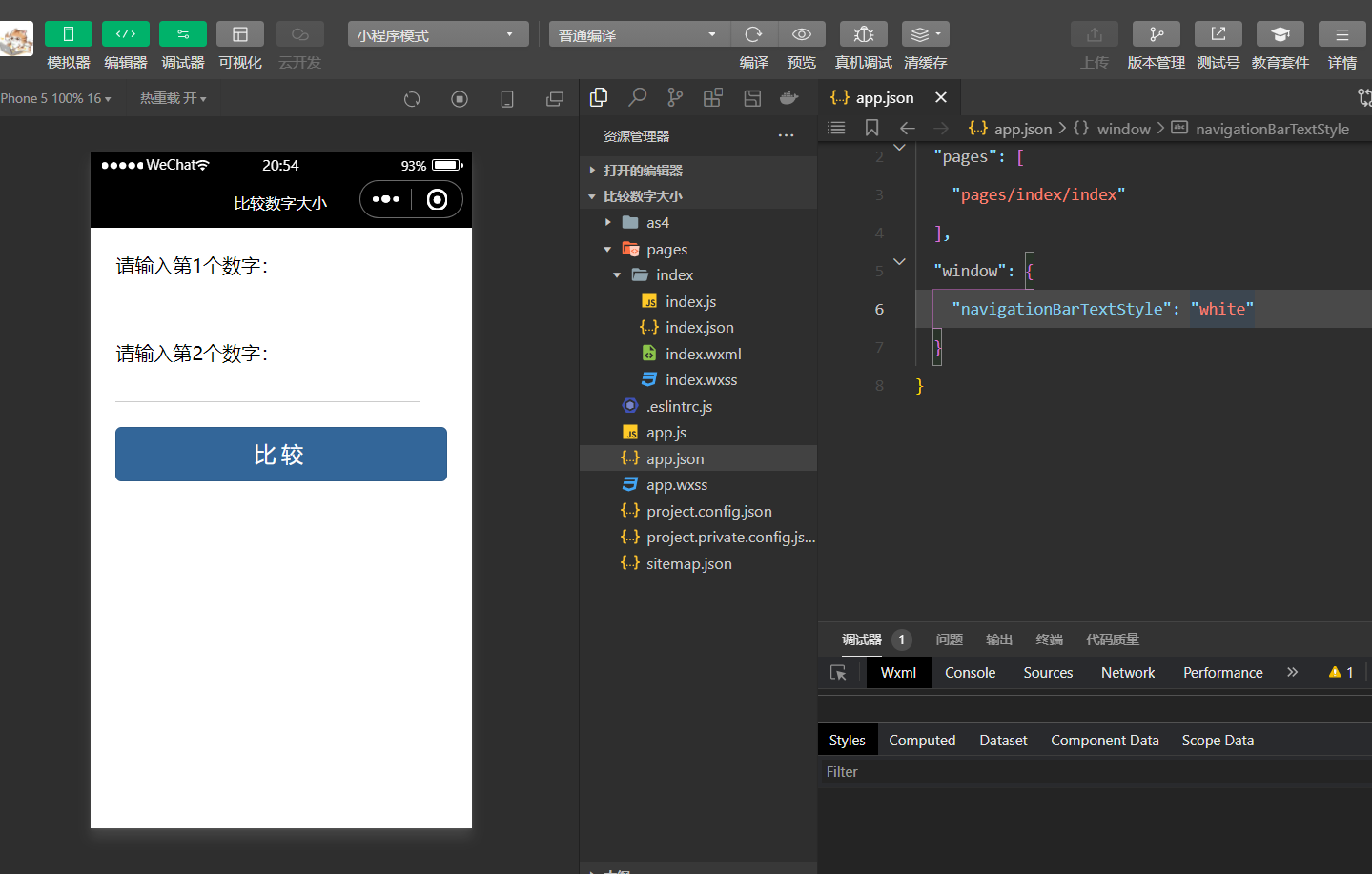Switch to the 问题 problems tab
This screenshot has height=874, width=1372.
[x=949, y=640]
